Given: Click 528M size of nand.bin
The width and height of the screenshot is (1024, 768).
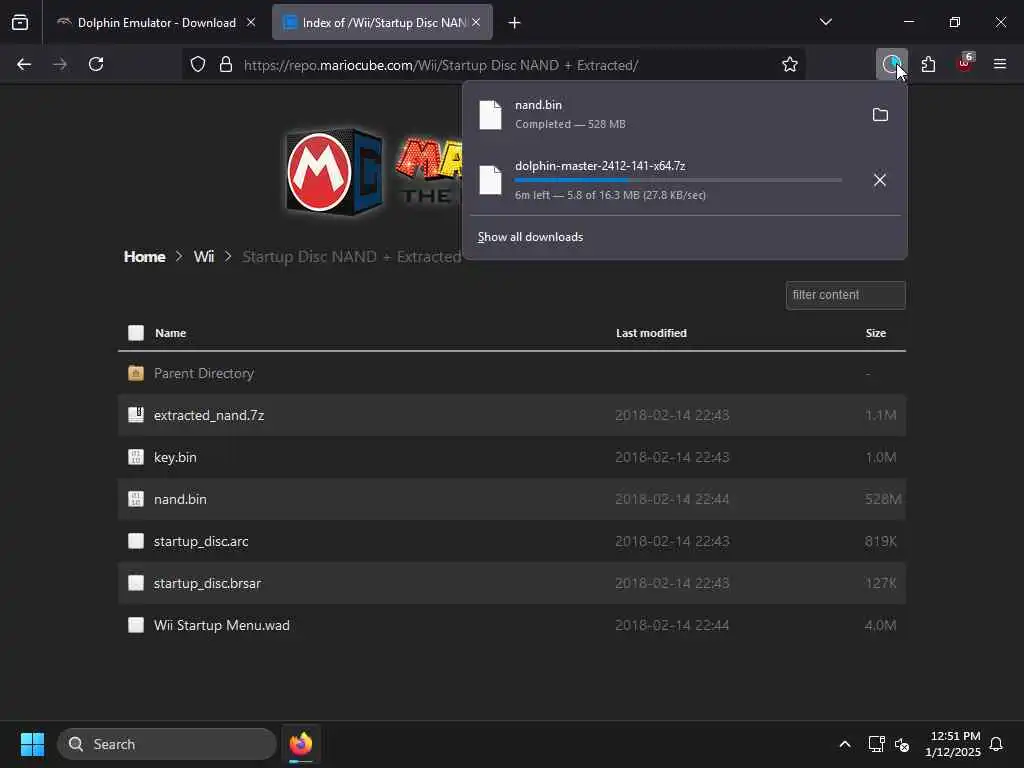Looking at the screenshot, I should coord(883,499).
